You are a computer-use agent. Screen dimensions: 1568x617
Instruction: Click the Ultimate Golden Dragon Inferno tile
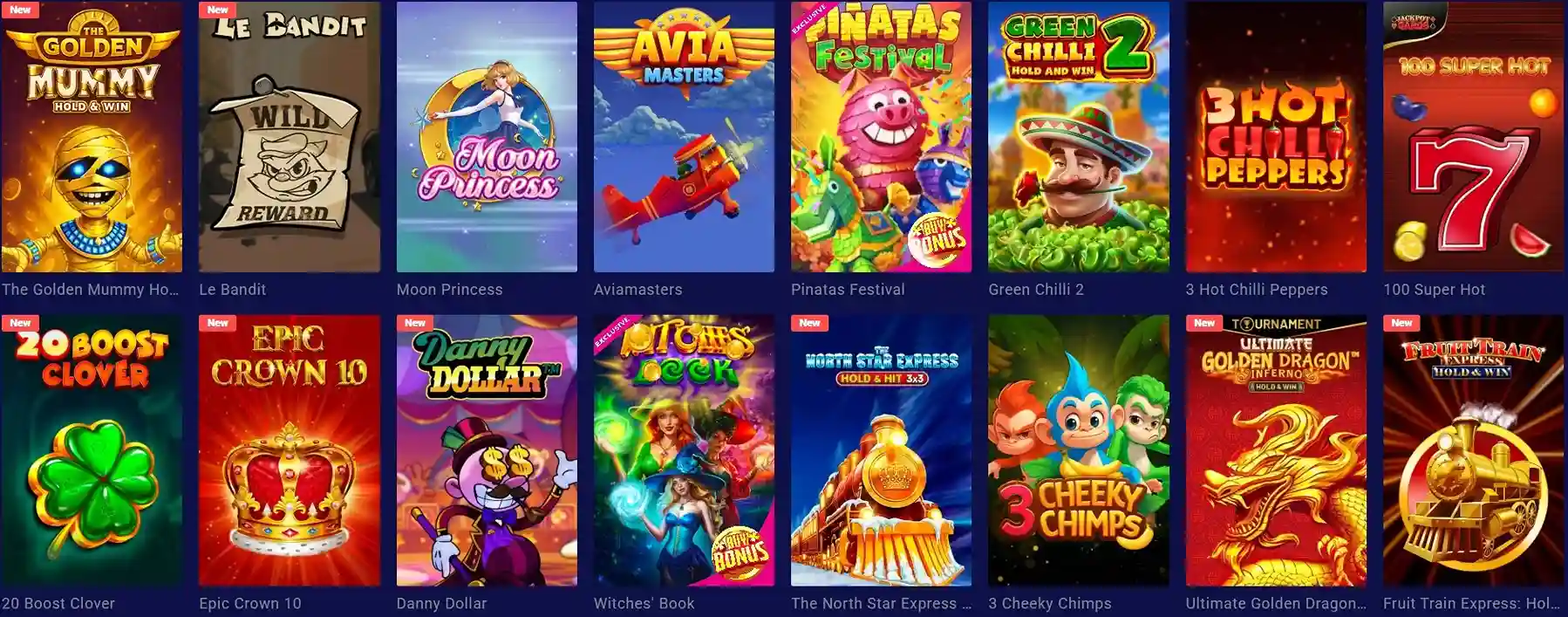tap(1276, 450)
